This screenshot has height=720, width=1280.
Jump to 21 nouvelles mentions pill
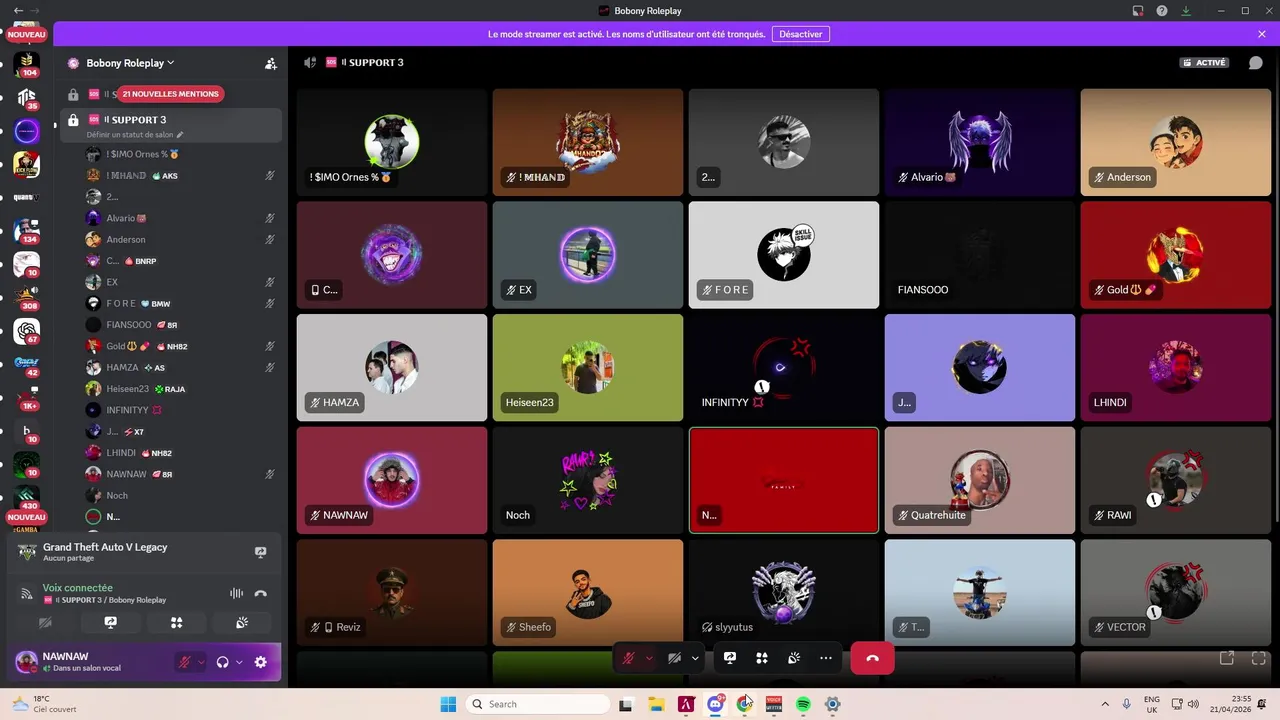(x=170, y=94)
